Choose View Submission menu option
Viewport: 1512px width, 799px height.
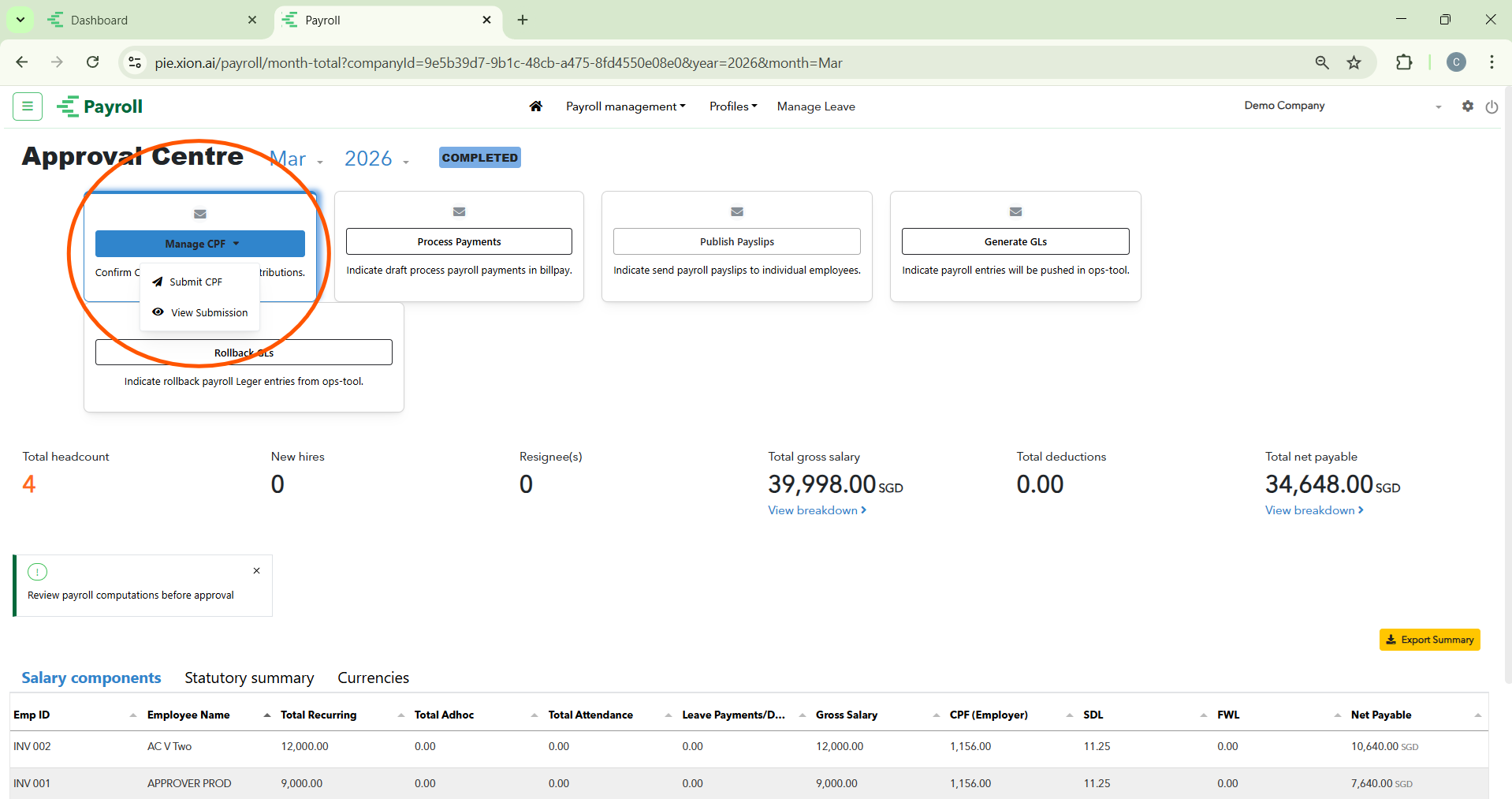pos(209,313)
